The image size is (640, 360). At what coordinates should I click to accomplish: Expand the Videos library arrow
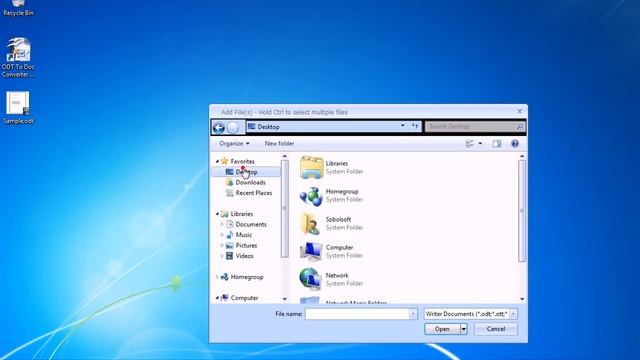click(222, 256)
